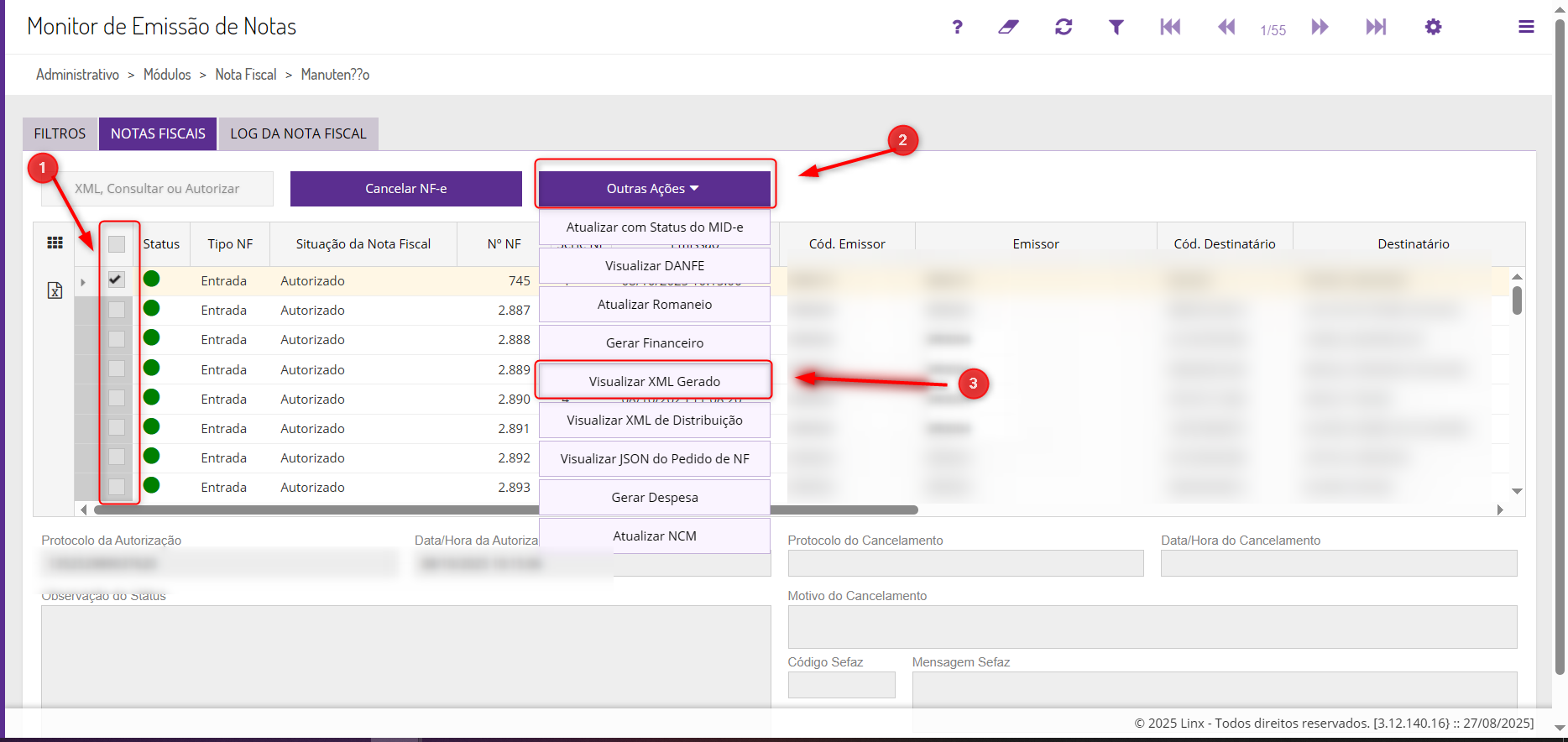The width and height of the screenshot is (1568, 742).
Task: Uncheck the checkbox for note 745
Action: (117, 280)
